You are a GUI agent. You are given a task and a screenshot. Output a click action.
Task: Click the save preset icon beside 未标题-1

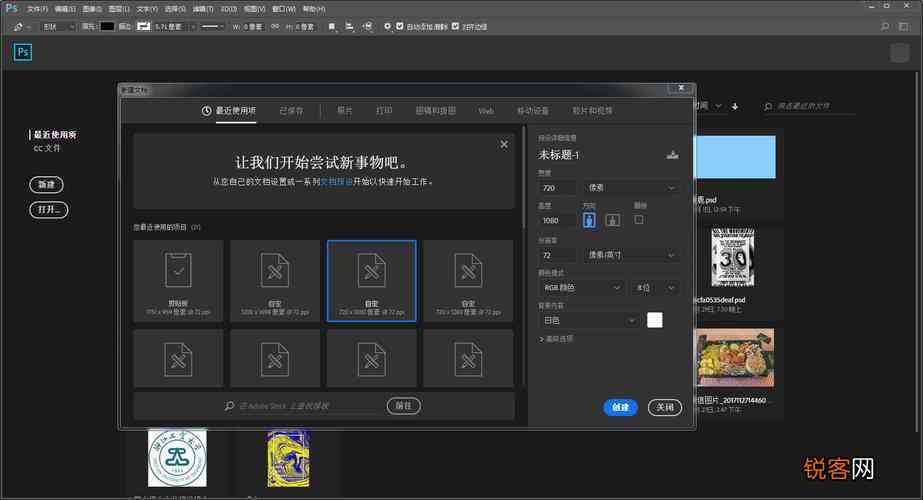click(x=672, y=155)
